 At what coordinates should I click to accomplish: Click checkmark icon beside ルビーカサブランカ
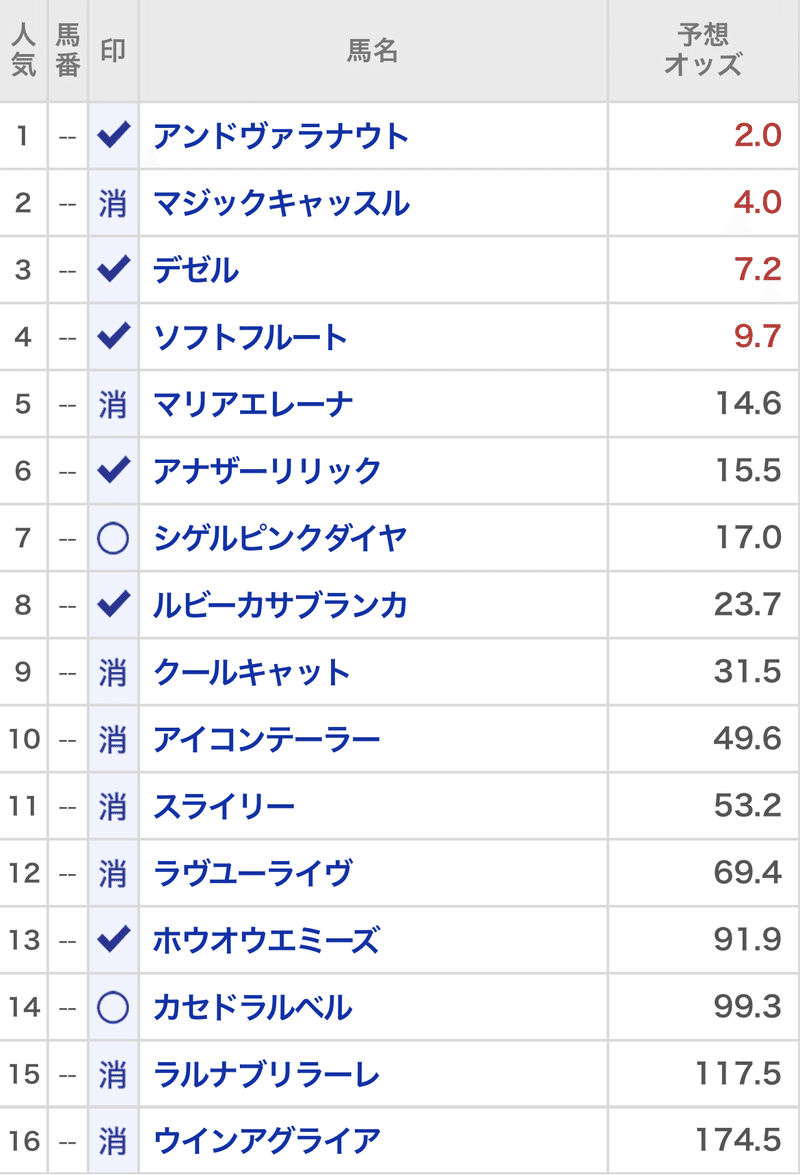click(114, 604)
